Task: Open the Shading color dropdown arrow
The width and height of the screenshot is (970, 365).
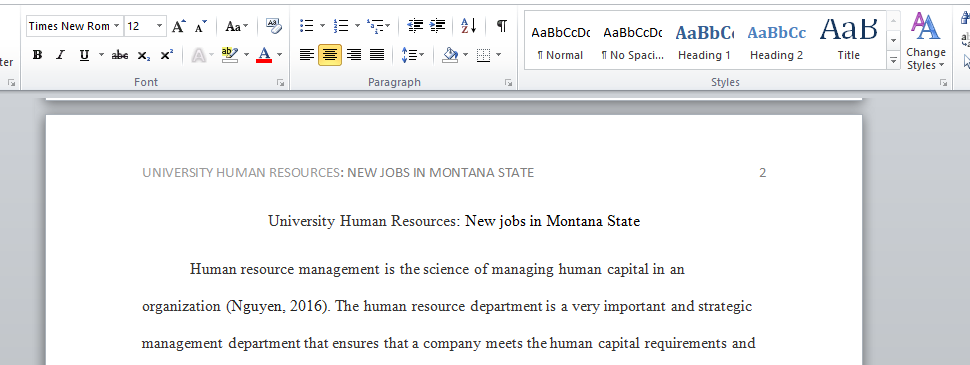Action: [x=465, y=55]
